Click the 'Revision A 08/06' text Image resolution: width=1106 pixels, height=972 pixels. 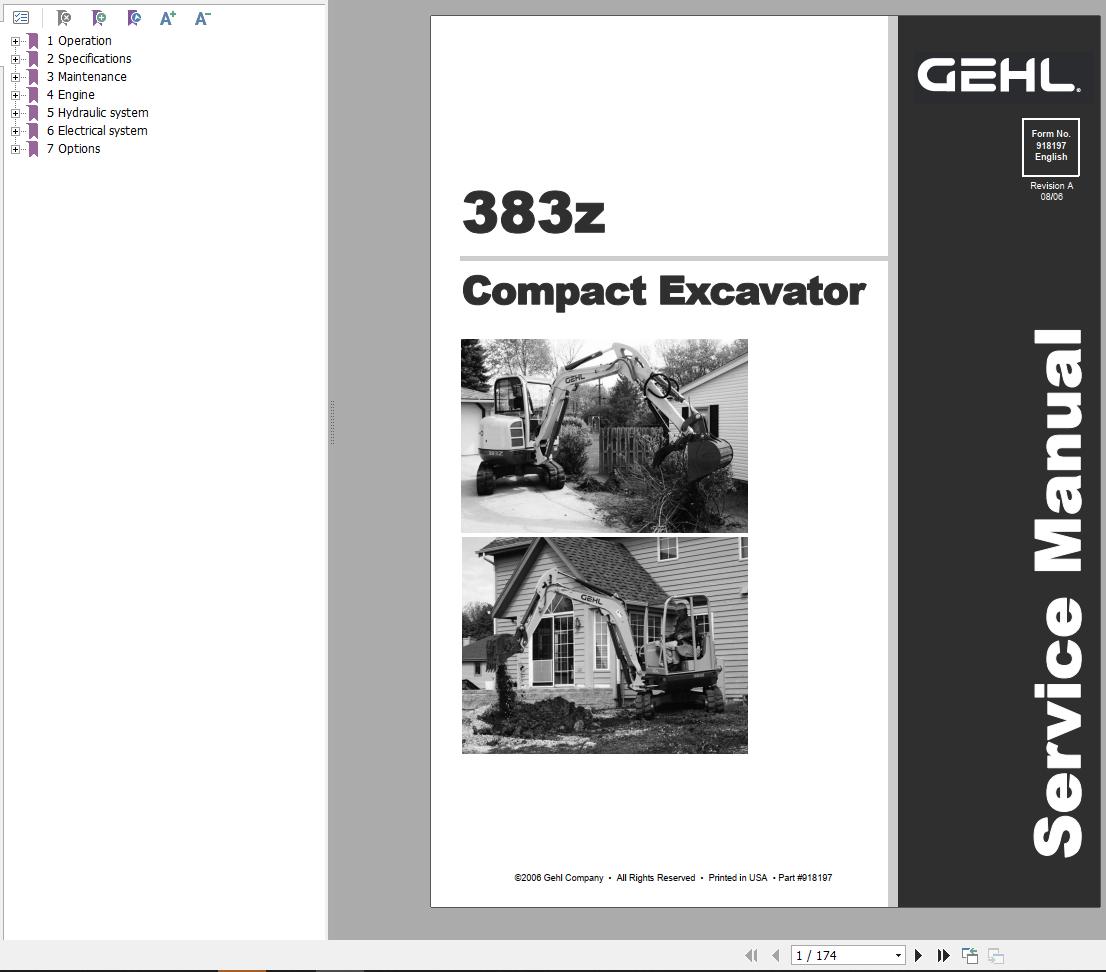click(1052, 191)
